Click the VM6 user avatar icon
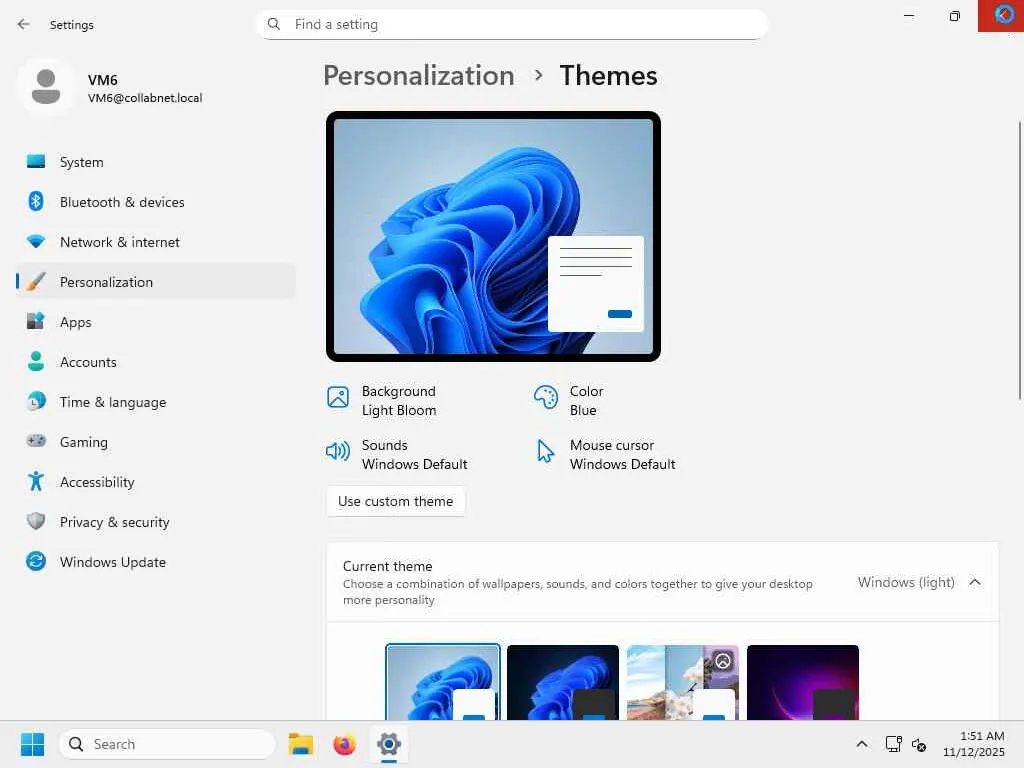The width and height of the screenshot is (1024, 768). click(x=46, y=86)
